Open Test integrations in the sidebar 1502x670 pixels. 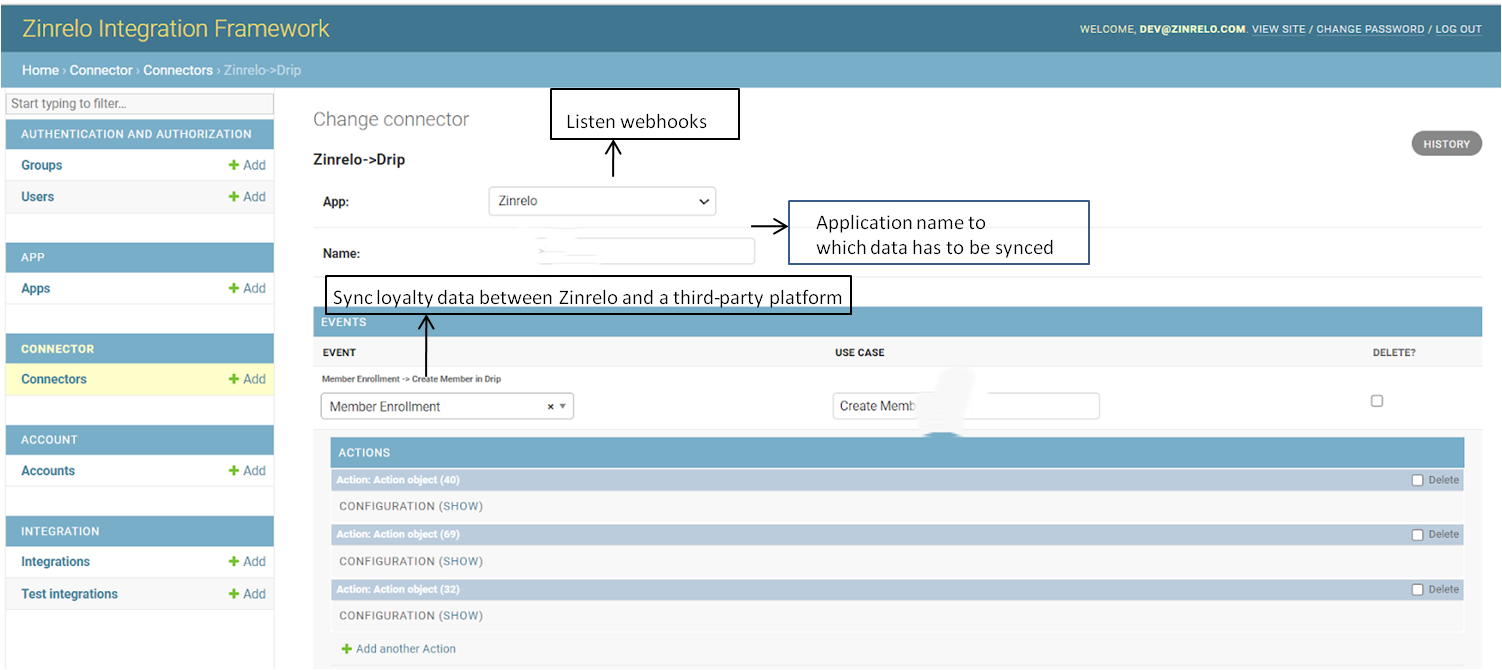[70, 594]
